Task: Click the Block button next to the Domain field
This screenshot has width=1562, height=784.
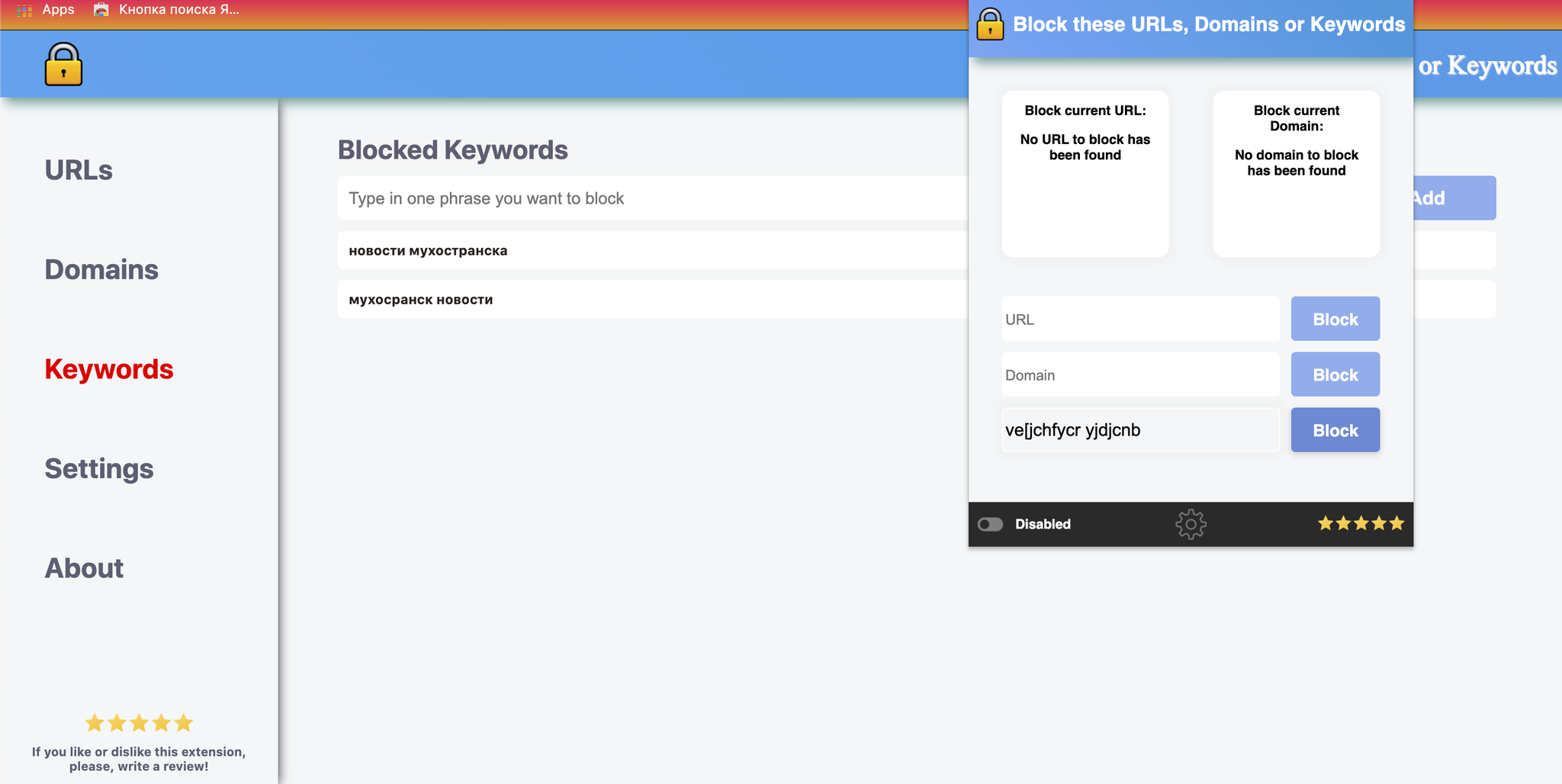Action: pyautogui.click(x=1335, y=374)
